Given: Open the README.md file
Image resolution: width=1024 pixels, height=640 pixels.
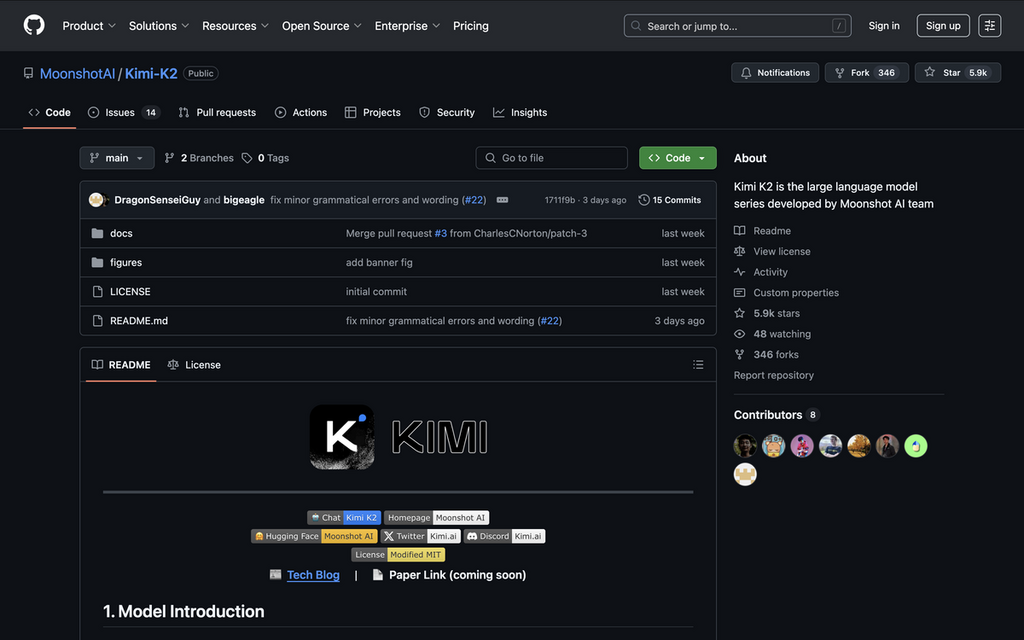Looking at the screenshot, I should click(138, 321).
